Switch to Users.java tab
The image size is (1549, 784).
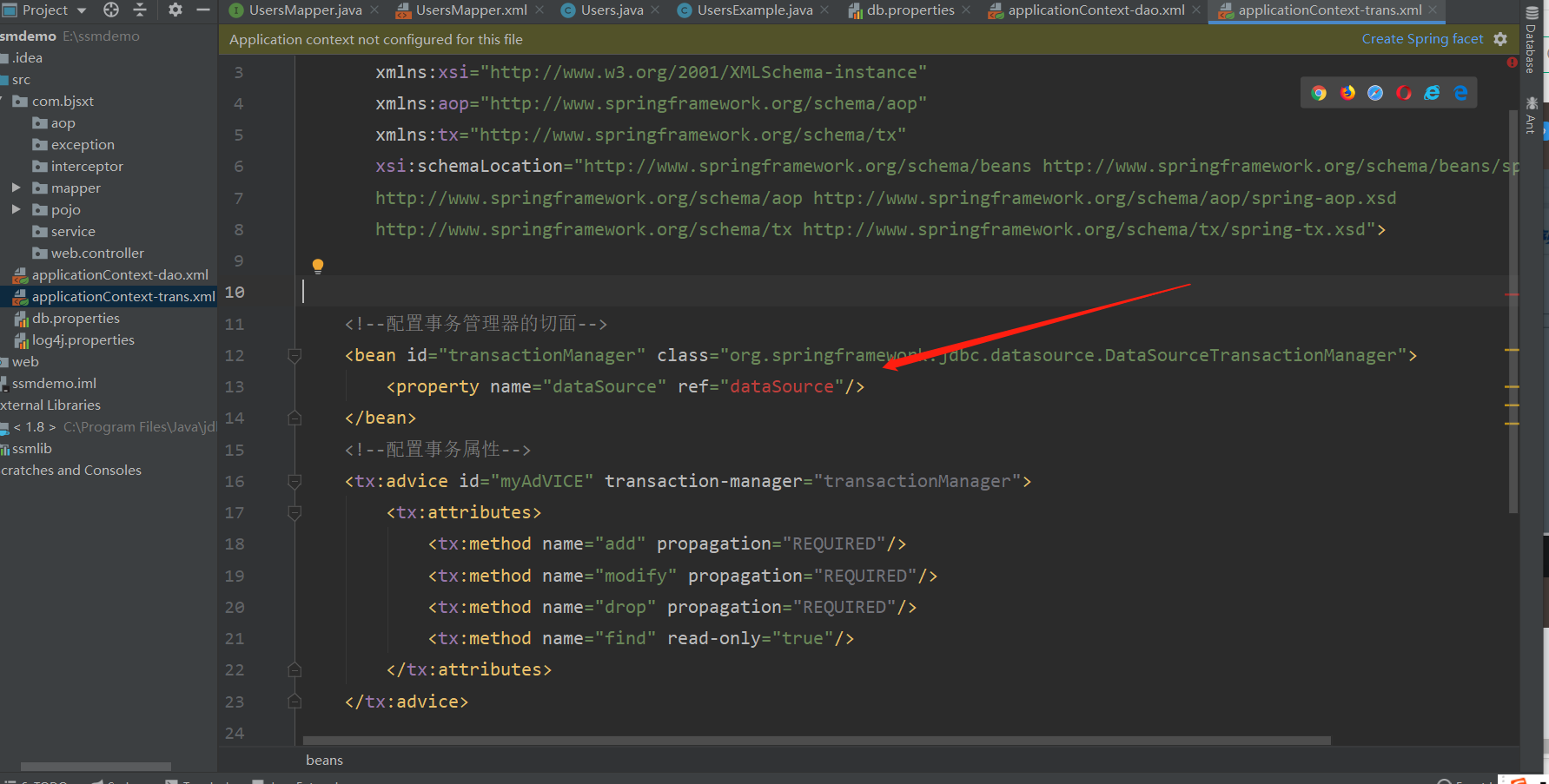tap(611, 10)
